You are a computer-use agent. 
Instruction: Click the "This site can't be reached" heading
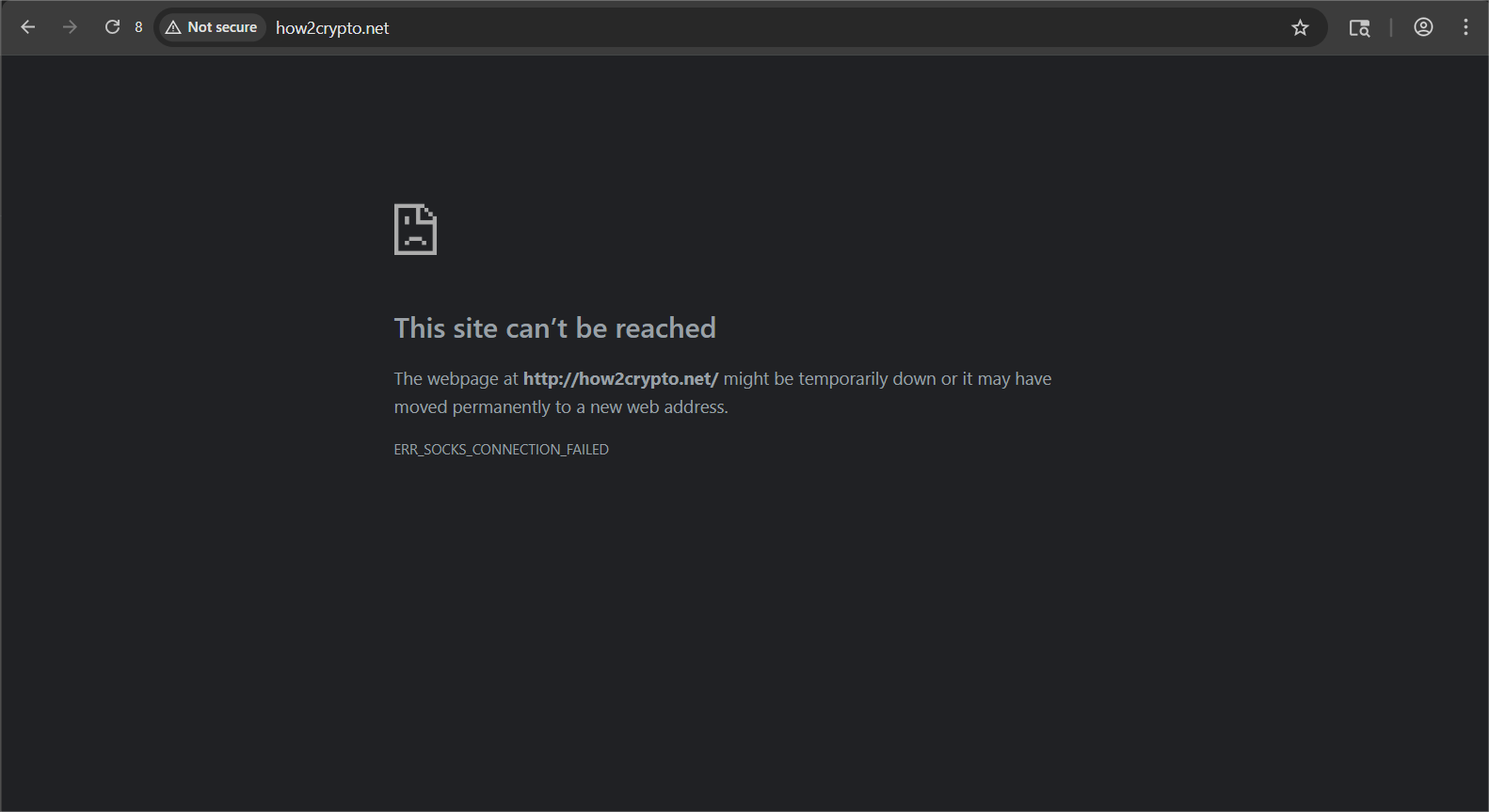(554, 328)
